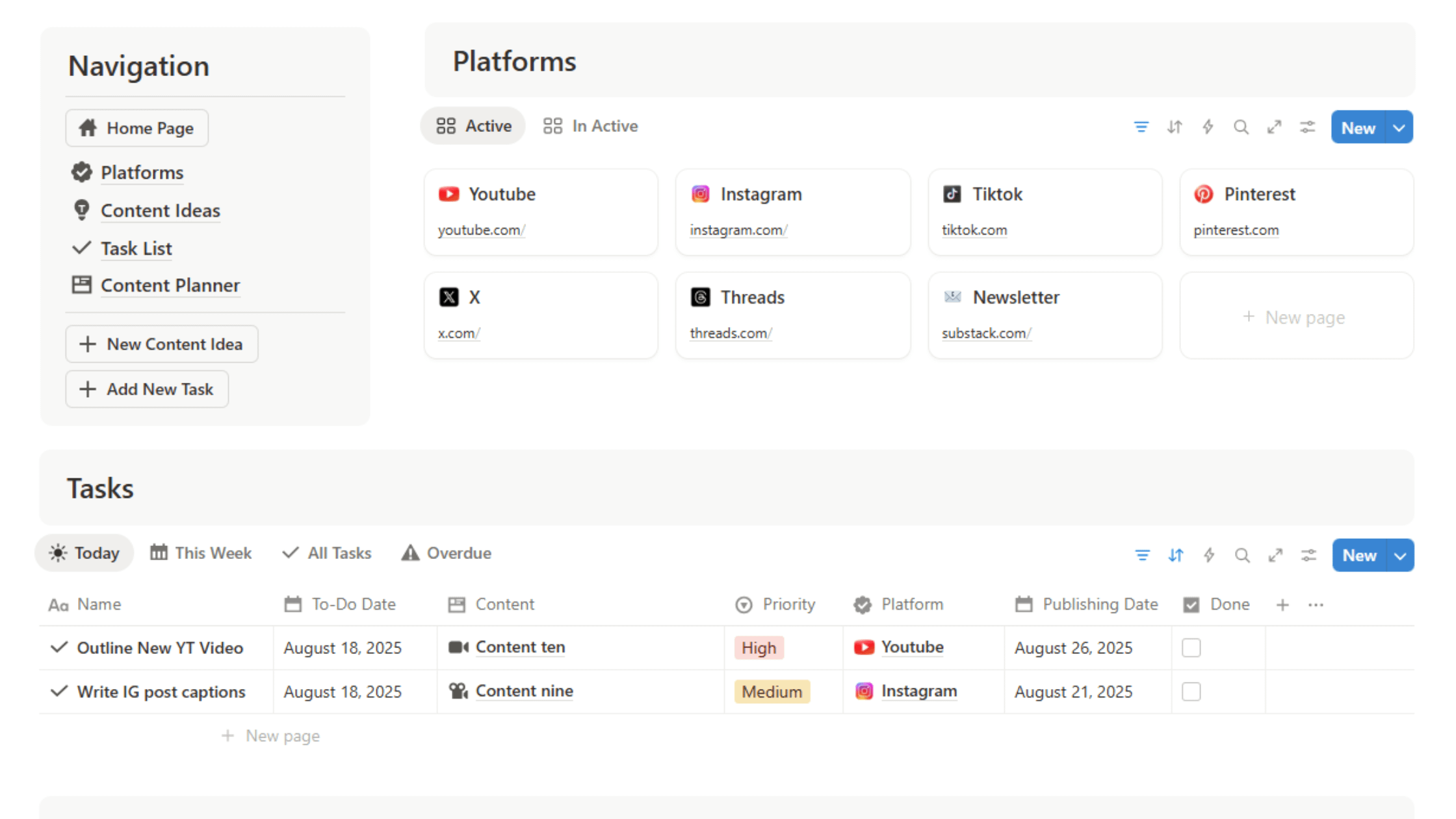Open automations lightning icon in Tasks toolbar
This screenshot has height=819, width=1456.
(x=1209, y=555)
